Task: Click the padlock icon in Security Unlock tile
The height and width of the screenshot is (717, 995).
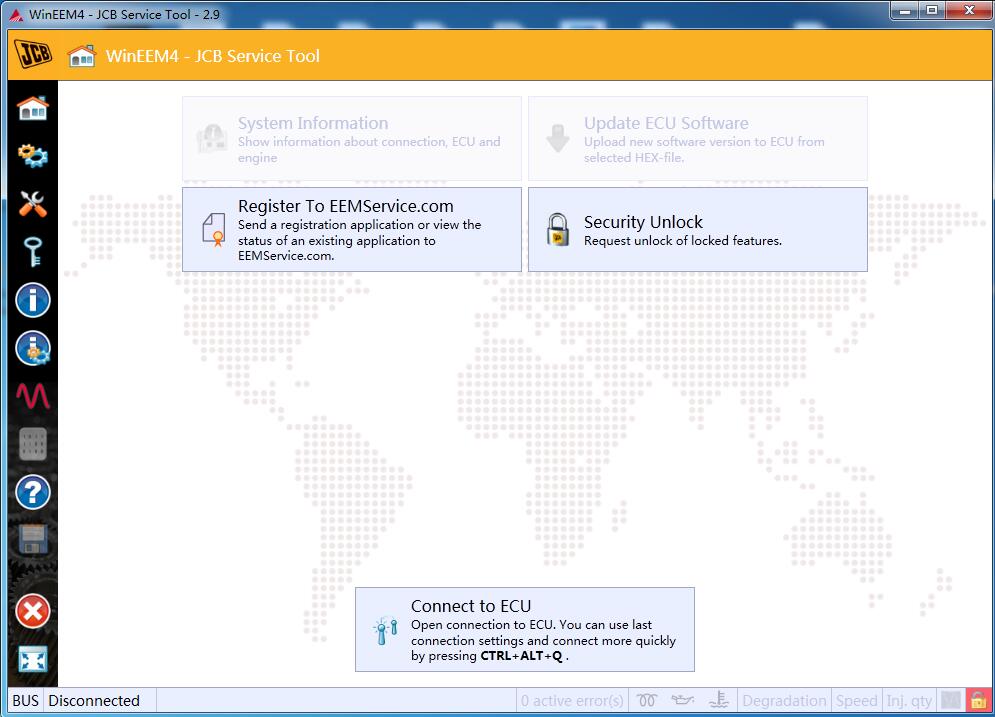Action: (558, 230)
